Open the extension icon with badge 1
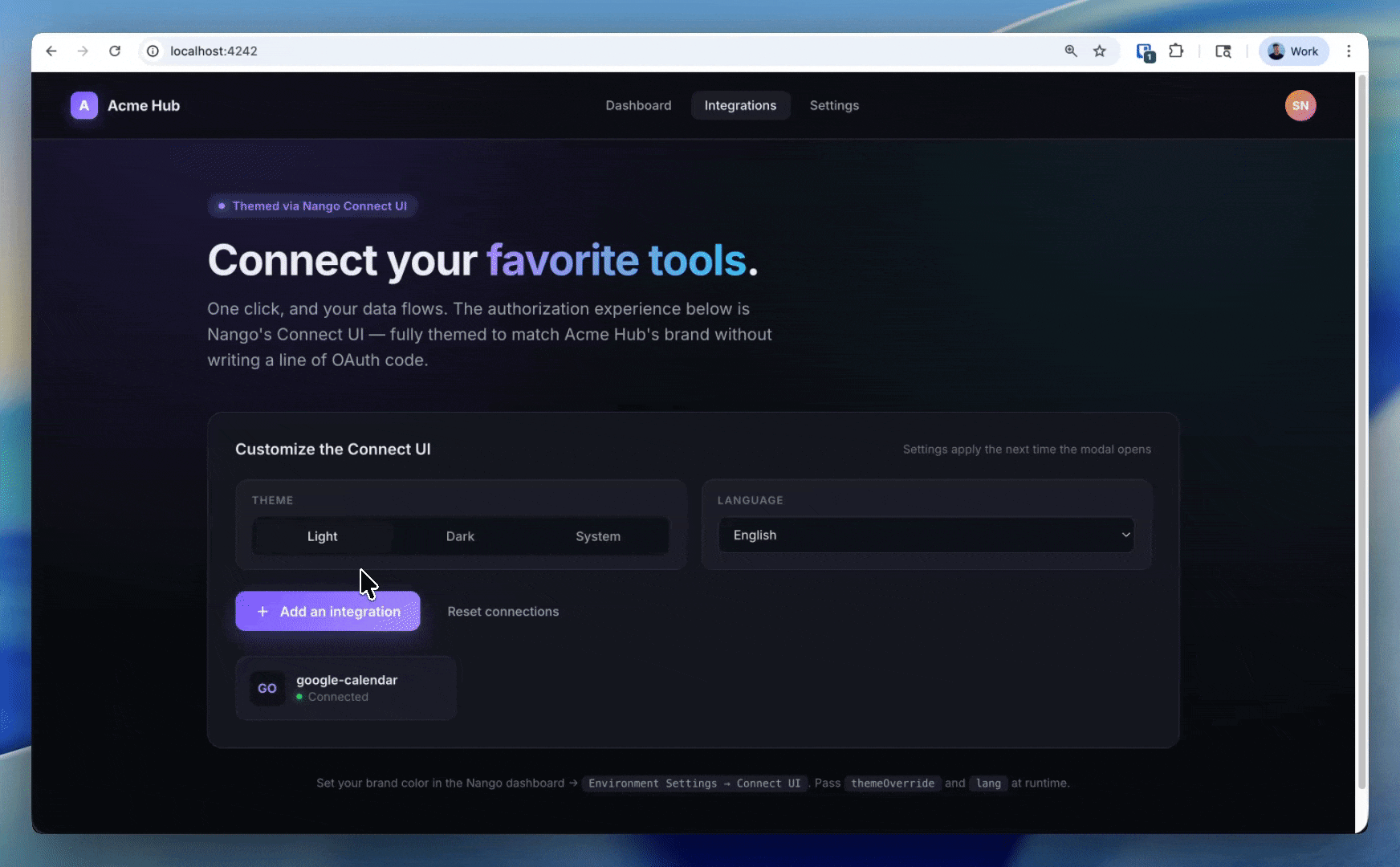This screenshot has width=1400, height=867. pyautogui.click(x=1145, y=52)
